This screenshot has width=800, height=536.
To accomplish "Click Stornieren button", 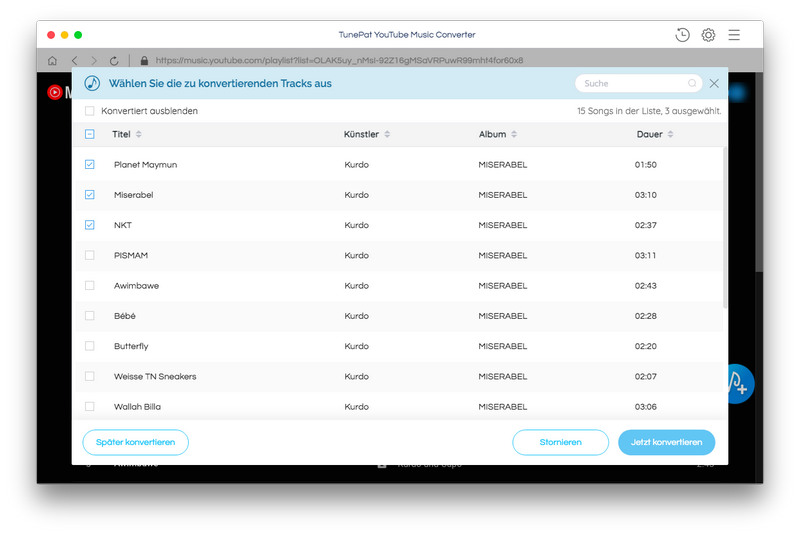I will coord(560,442).
